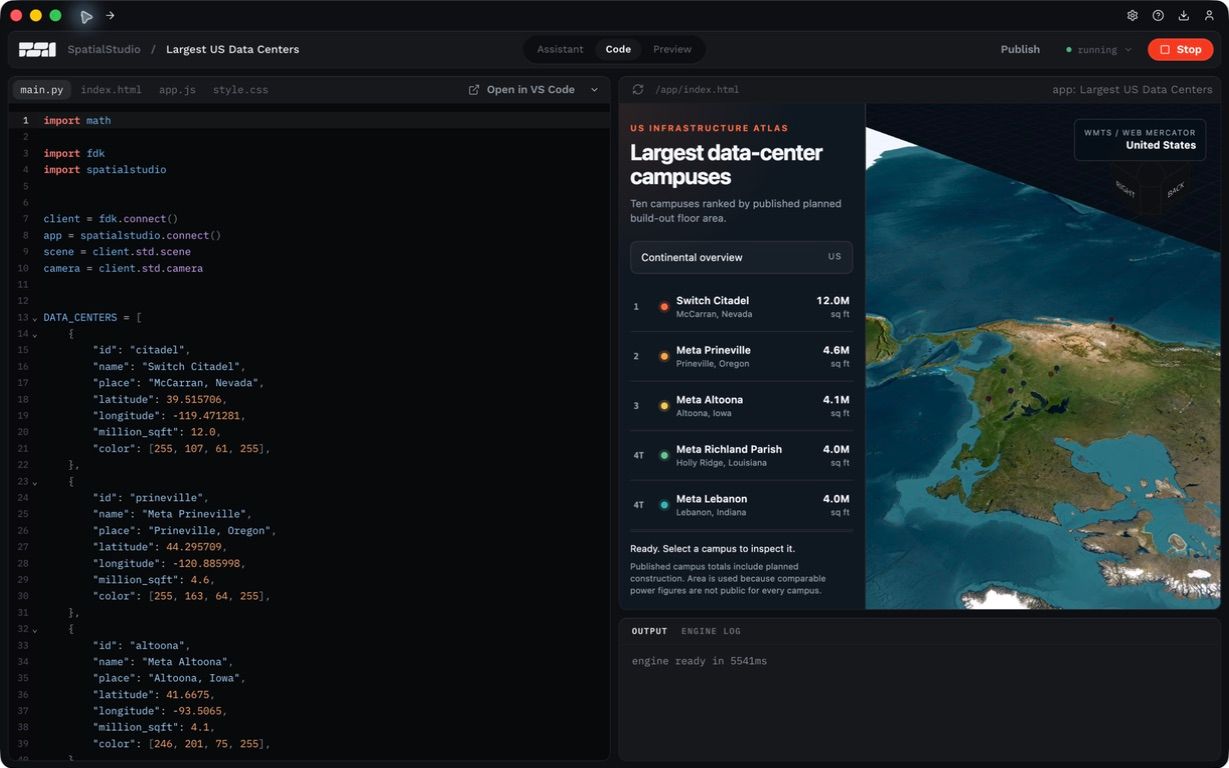
Task: Click the SpatialStudio breadcrumb link
Action: 104,49
